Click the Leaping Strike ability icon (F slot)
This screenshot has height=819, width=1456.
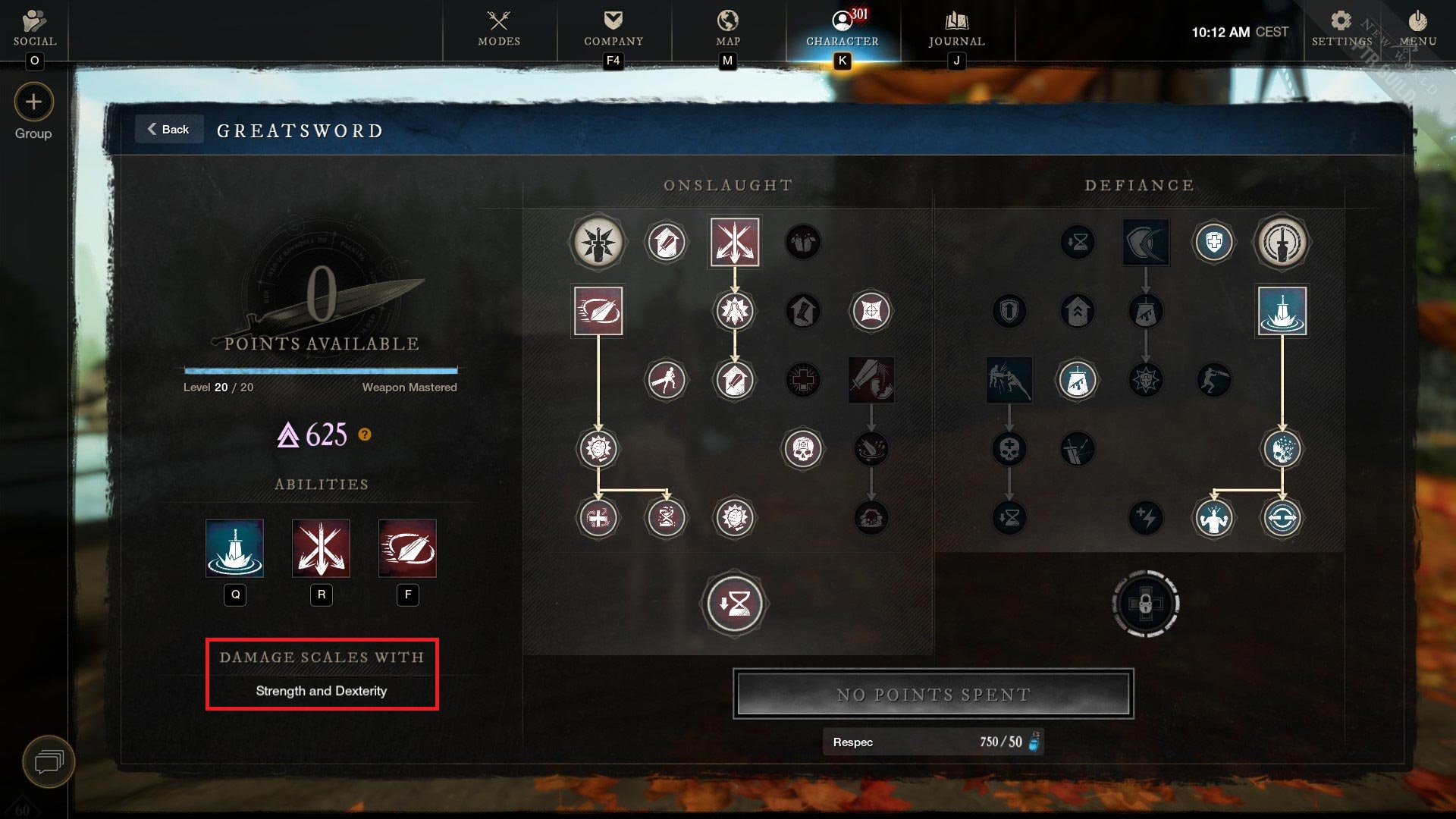pyautogui.click(x=407, y=548)
